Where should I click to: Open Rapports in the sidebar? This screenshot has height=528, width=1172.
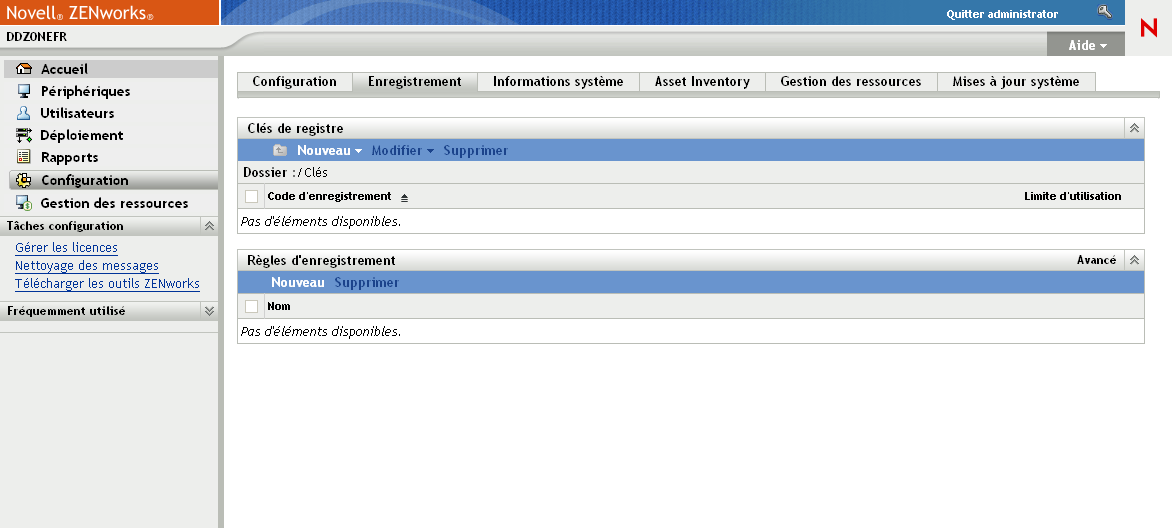click(x=70, y=157)
